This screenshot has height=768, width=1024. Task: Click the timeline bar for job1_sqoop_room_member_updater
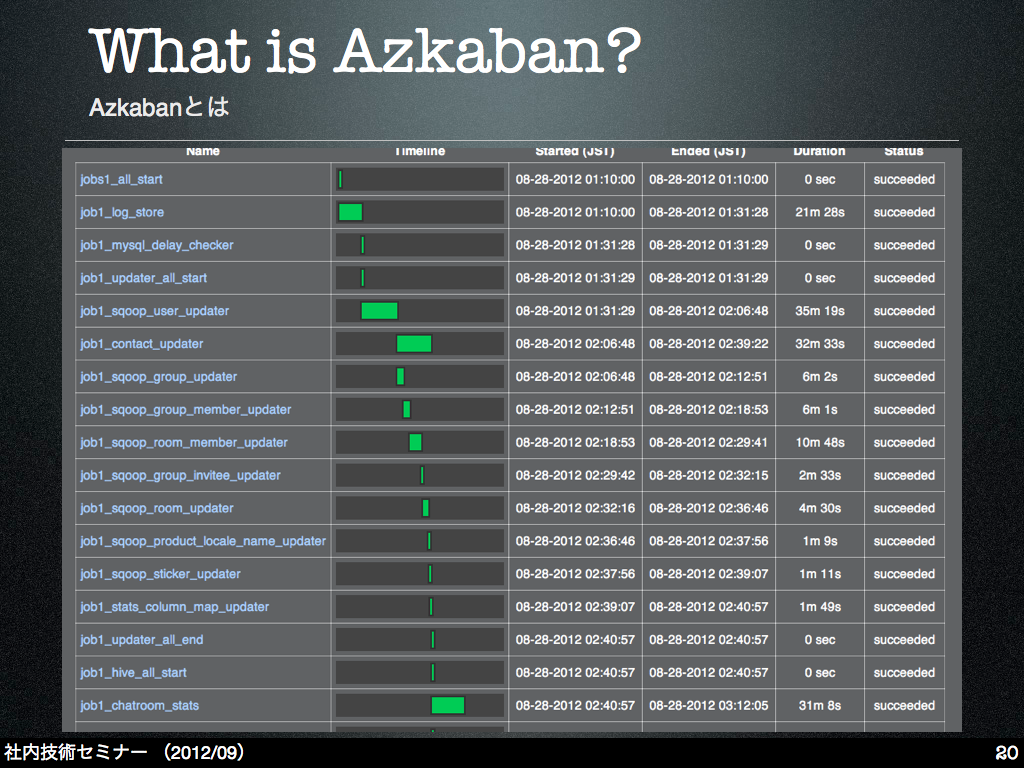pos(415,442)
